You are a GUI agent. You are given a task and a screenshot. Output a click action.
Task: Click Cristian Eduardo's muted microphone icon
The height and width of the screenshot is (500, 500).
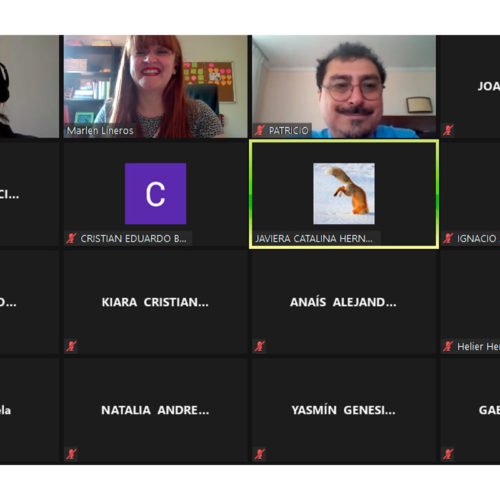pyautogui.click(x=71, y=238)
